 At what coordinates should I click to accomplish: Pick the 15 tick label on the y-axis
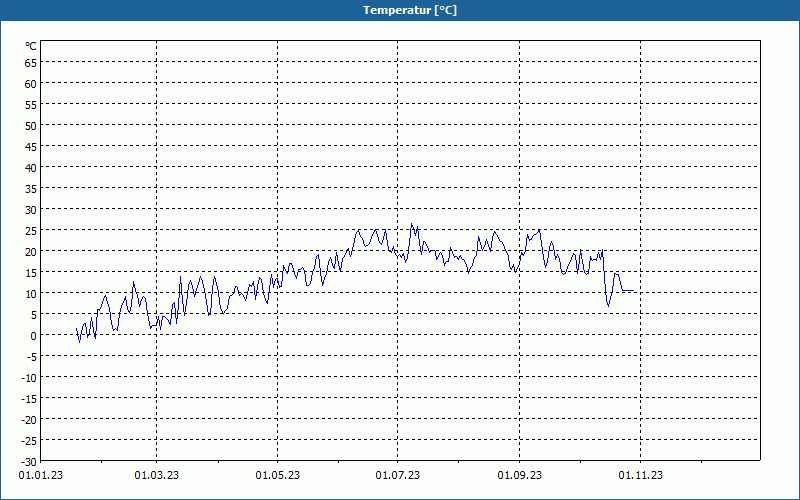click(31, 272)
